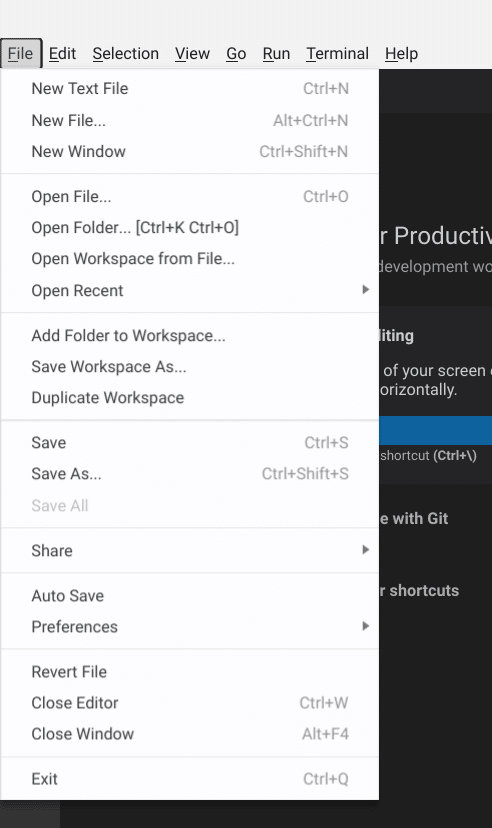The image size is (492, 828).
Task: Choose Duplicate Workspace
Action: point(190,398)
